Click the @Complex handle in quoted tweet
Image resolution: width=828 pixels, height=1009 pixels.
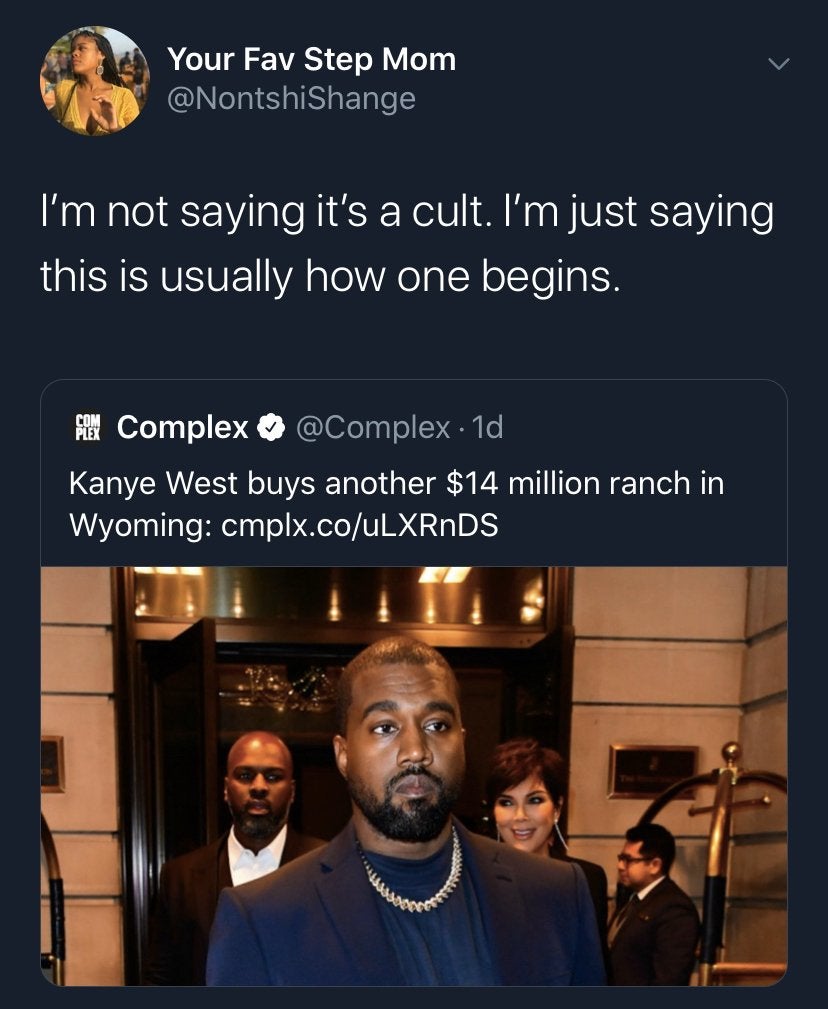[x=374, y=428]
